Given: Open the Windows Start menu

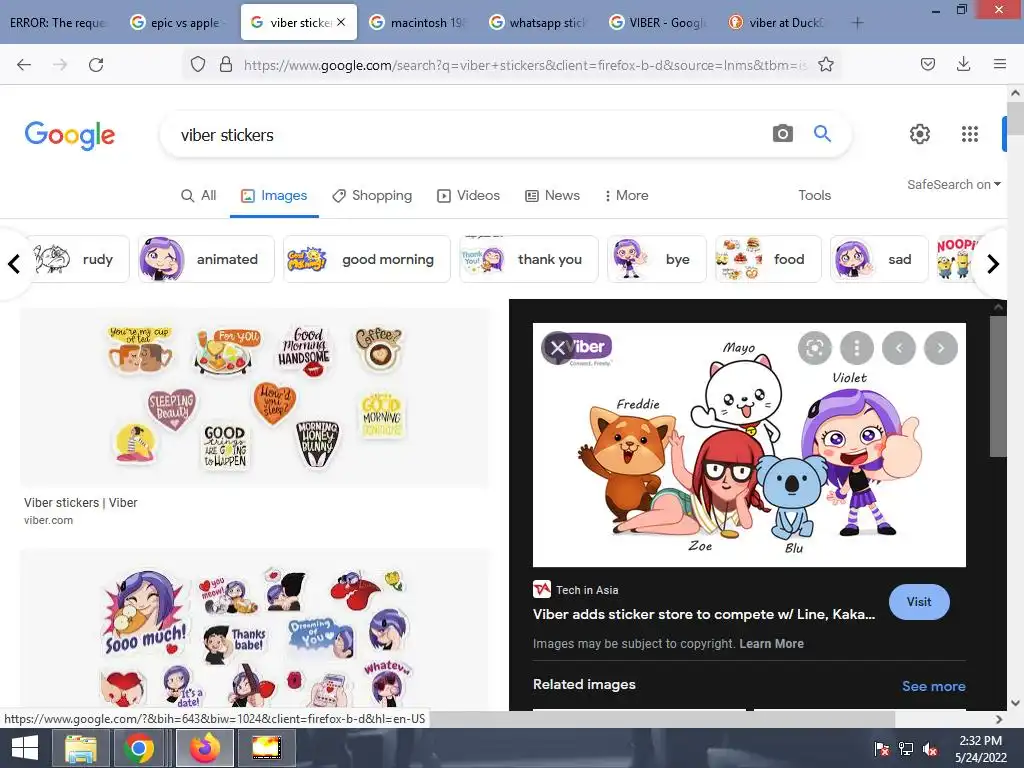Looking at the screenshot, I should click(x=25, y=748).
